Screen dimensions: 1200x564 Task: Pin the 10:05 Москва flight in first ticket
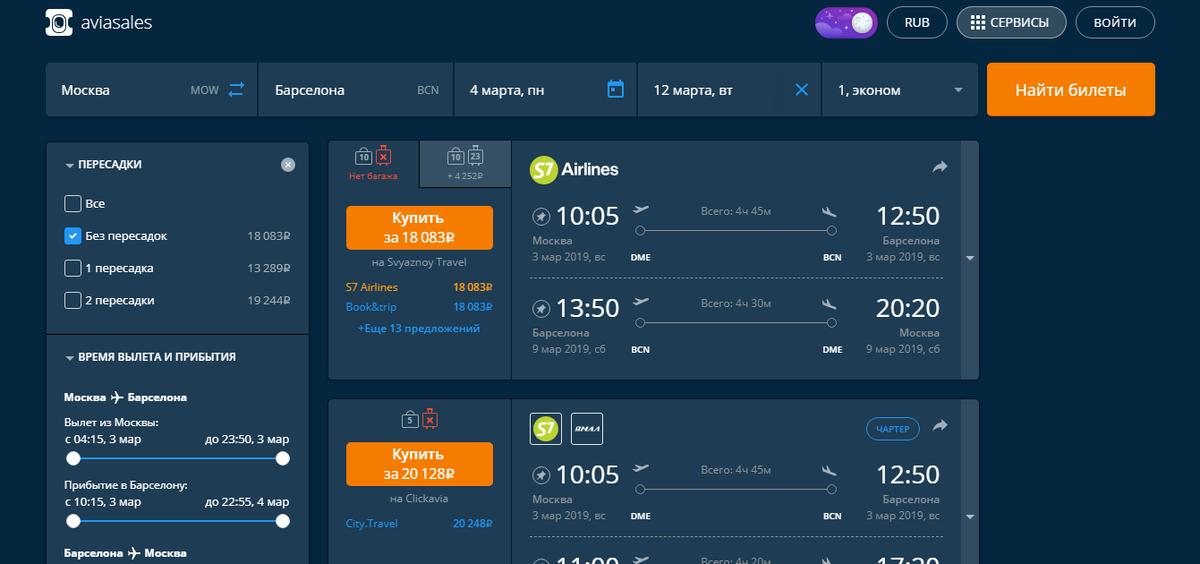(x=540, y=216)
